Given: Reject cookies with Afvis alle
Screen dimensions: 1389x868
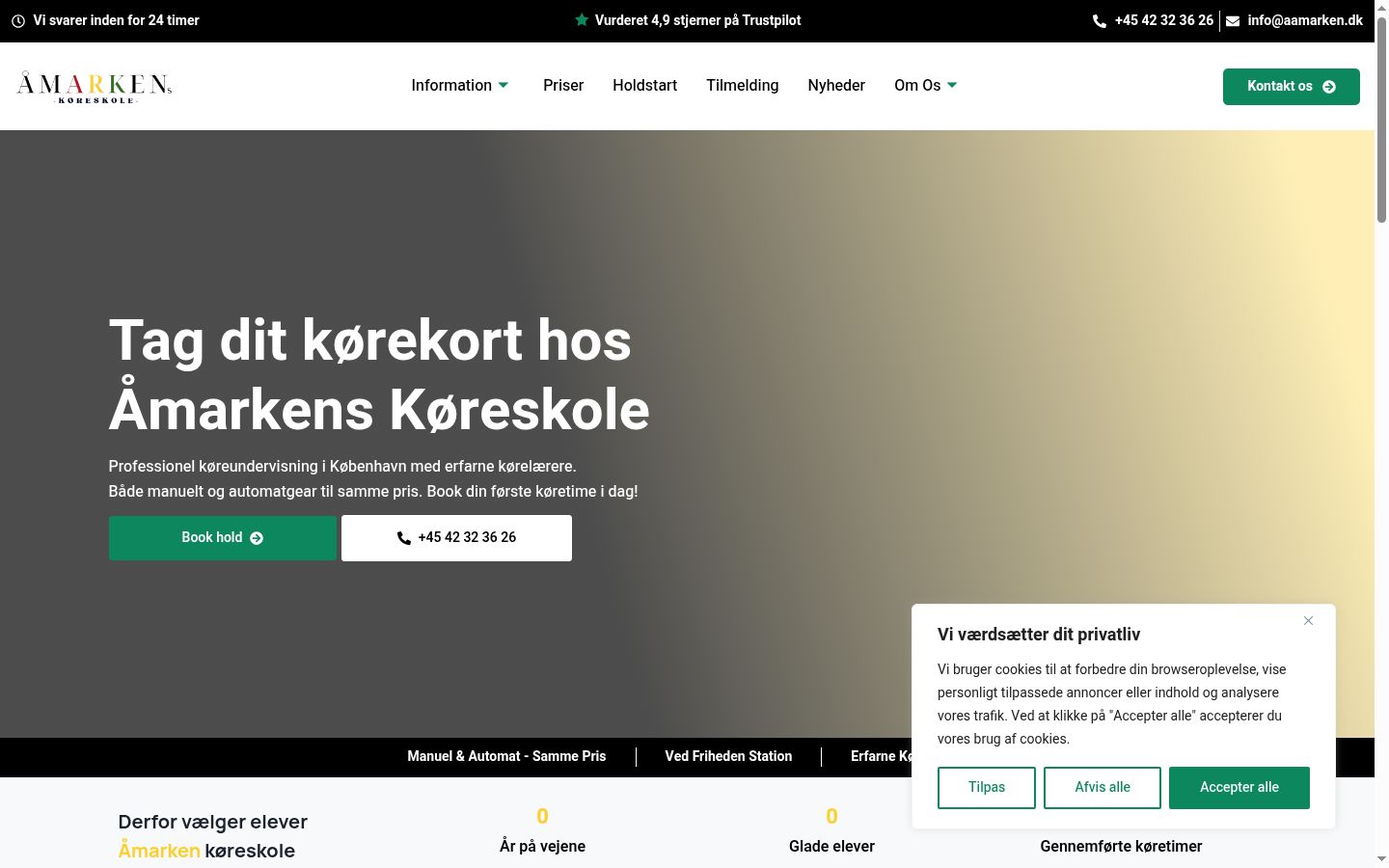Looking at the screenshot, I should tap(1103, 788).
